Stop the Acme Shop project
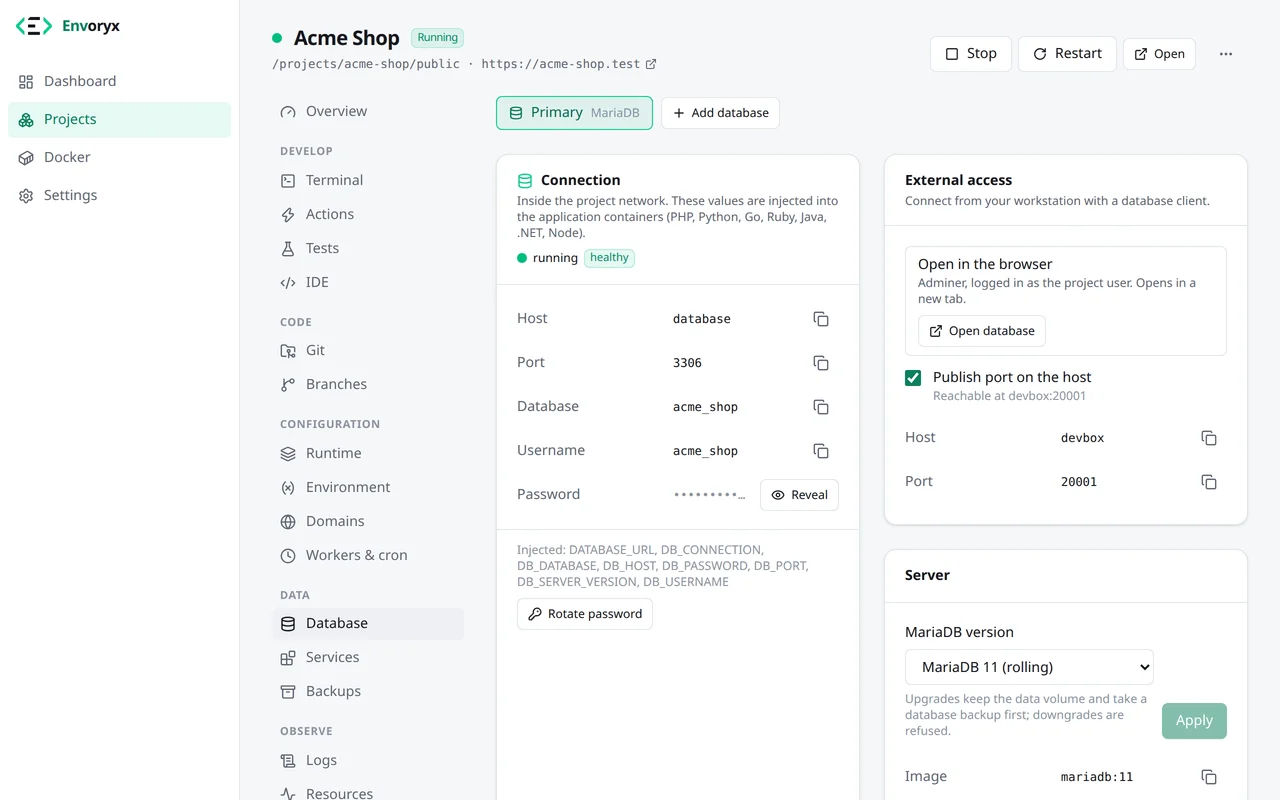This screenshot has width=1280, height=800. (x=970, y=54)
